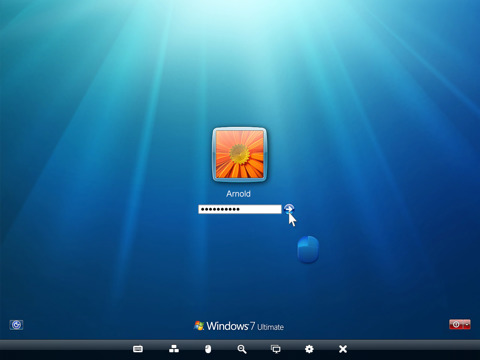
Task: Close the remote session with X icon
Action: pos(343,349)
